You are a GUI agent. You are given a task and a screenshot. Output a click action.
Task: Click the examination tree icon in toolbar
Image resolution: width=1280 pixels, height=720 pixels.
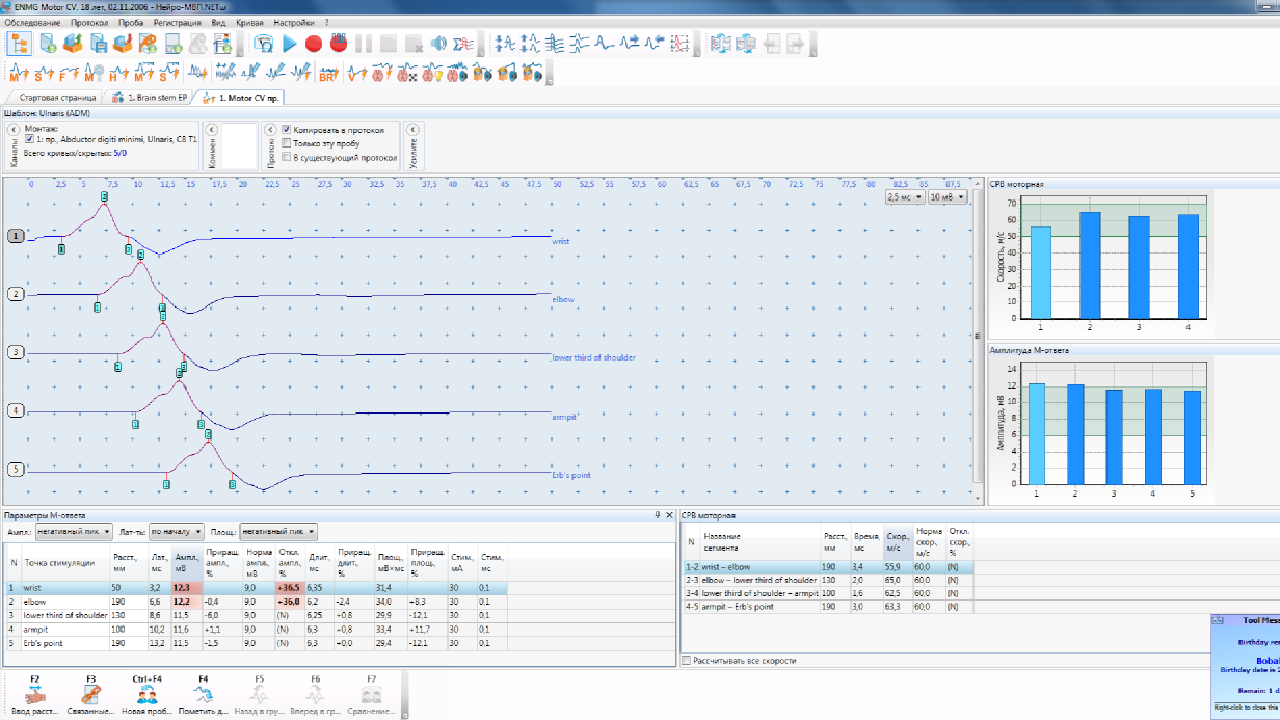pyautogui.click(x=20, y=43)
